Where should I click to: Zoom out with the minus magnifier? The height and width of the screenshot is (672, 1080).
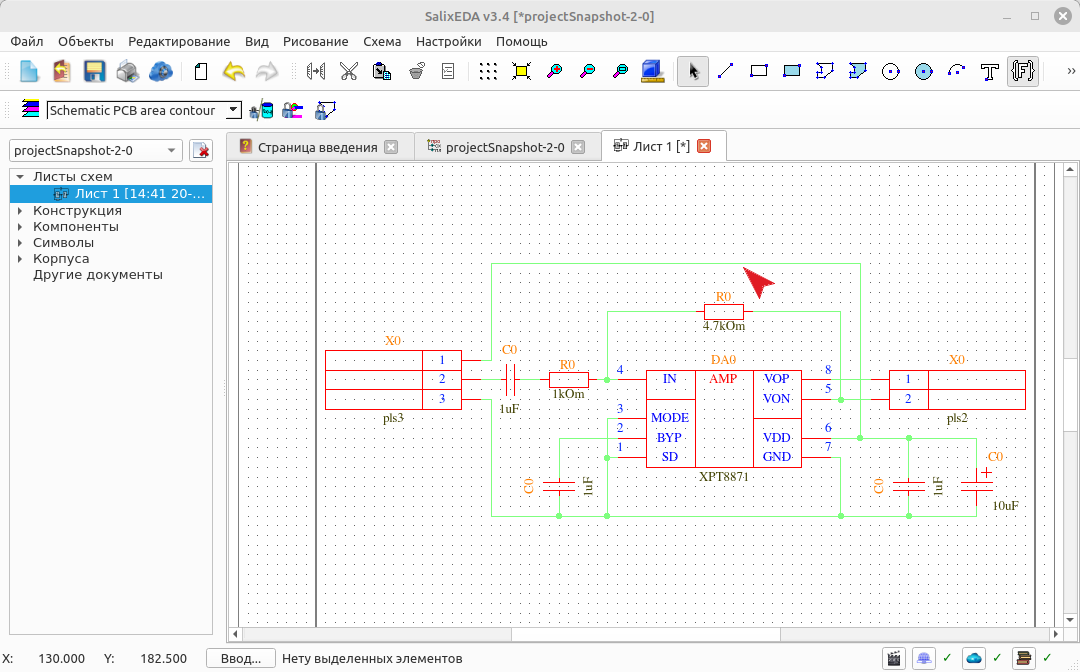588,71
